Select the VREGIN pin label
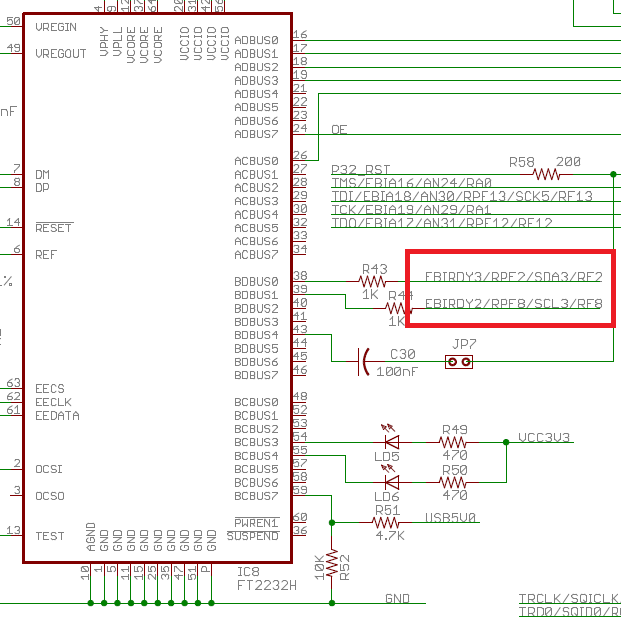This screenshot has width=621, height=620. [x=56, y=27]
